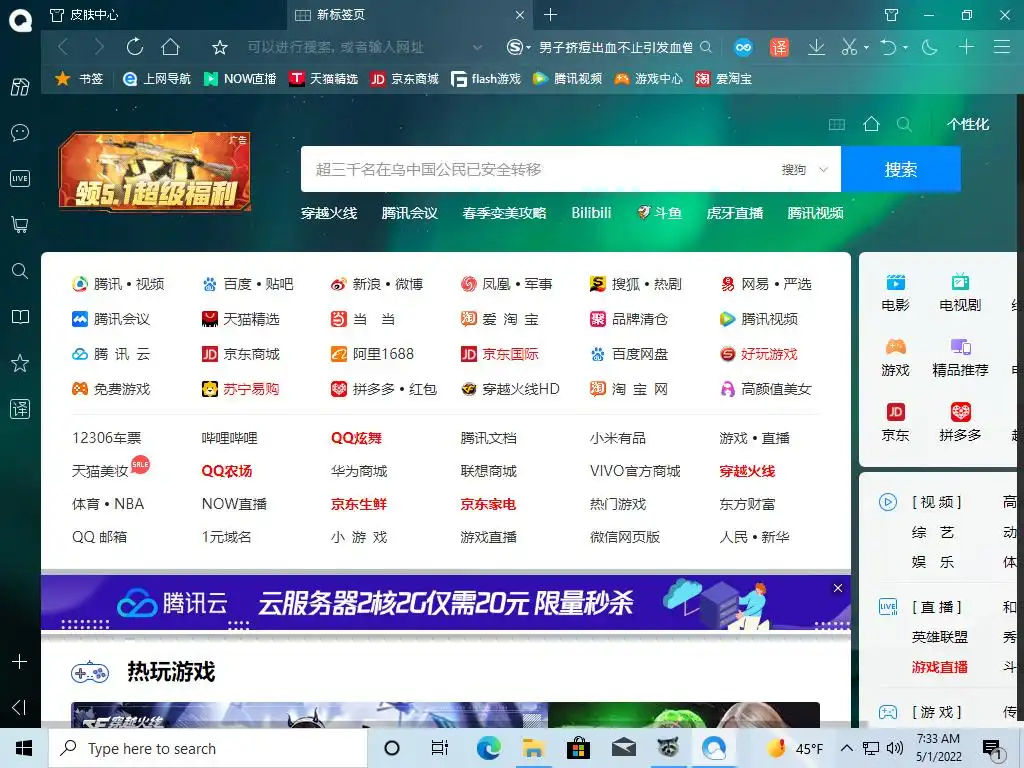
Task: Open the 12306车票 link
Action: 106,438
